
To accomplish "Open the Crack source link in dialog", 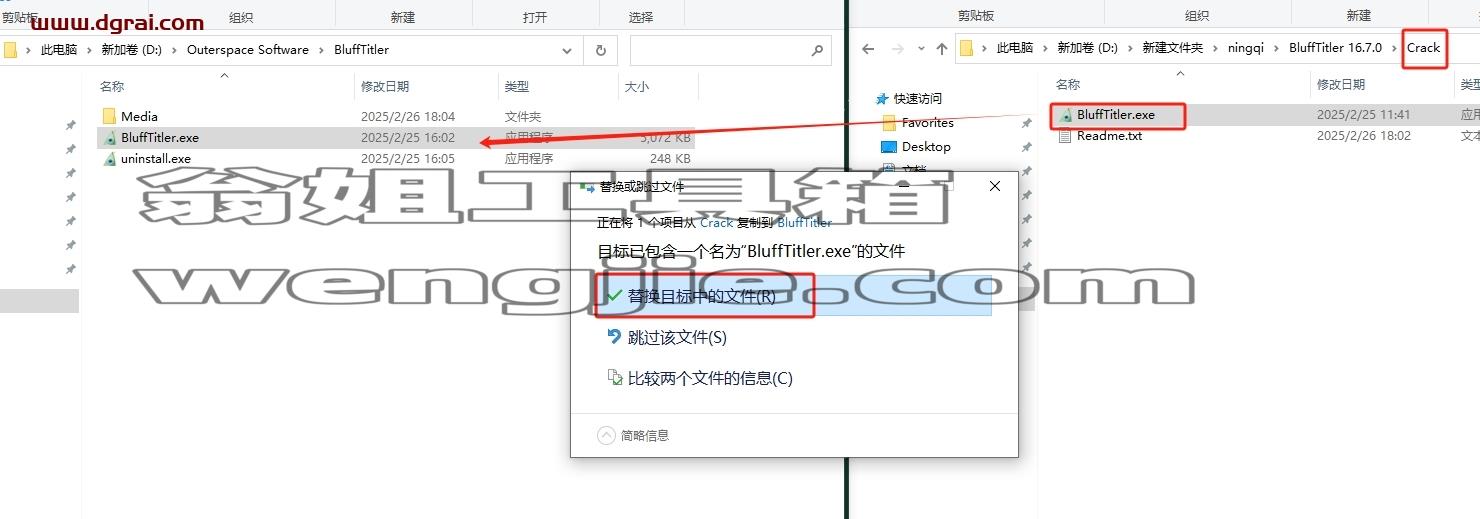I will (x=716, y=222).
